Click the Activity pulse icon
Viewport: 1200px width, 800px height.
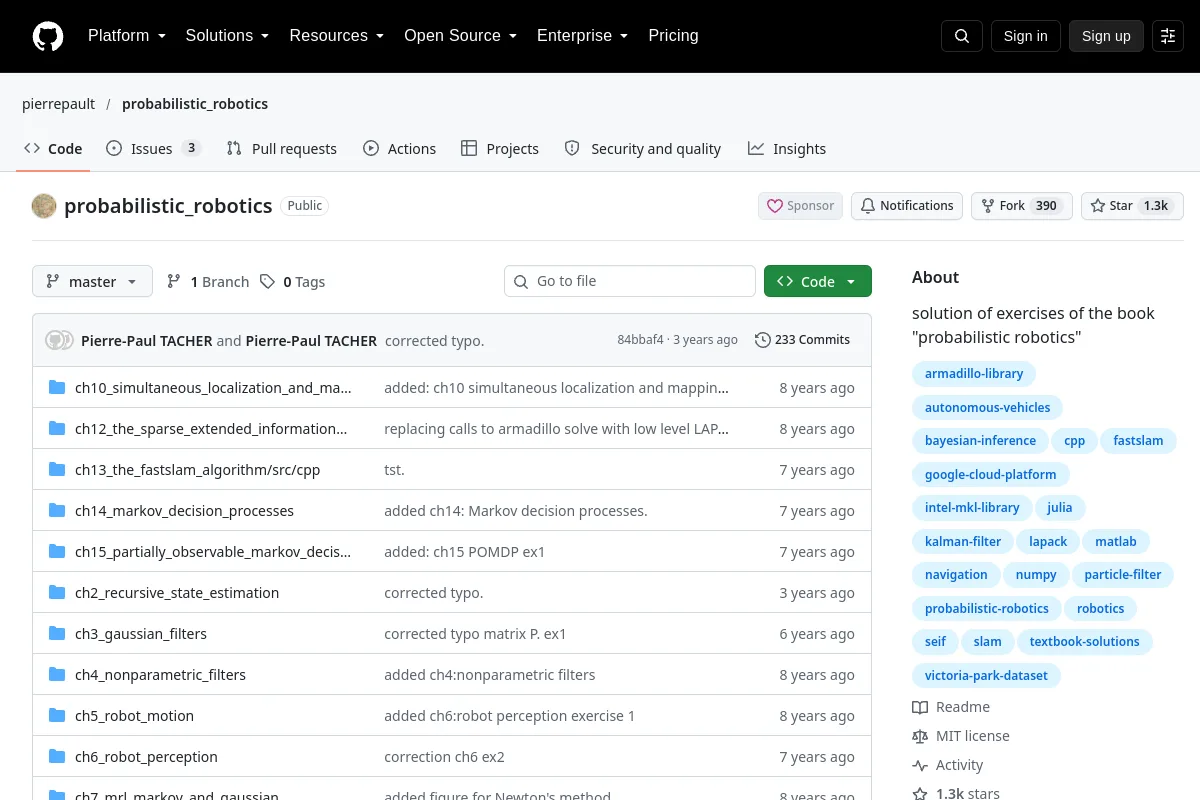920,765
